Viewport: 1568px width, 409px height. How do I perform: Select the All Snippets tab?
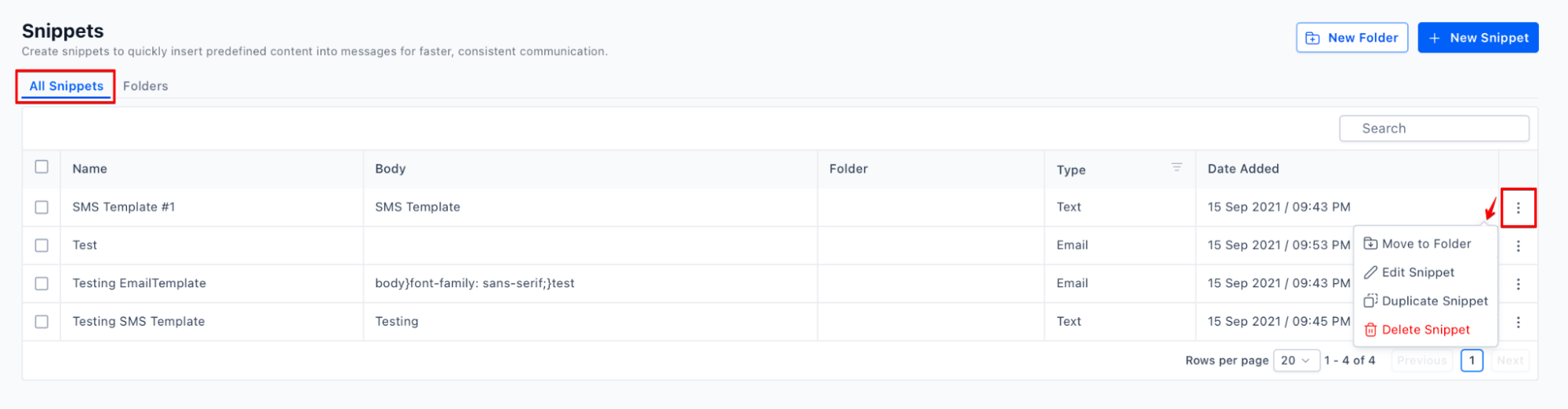coord(66,86)
